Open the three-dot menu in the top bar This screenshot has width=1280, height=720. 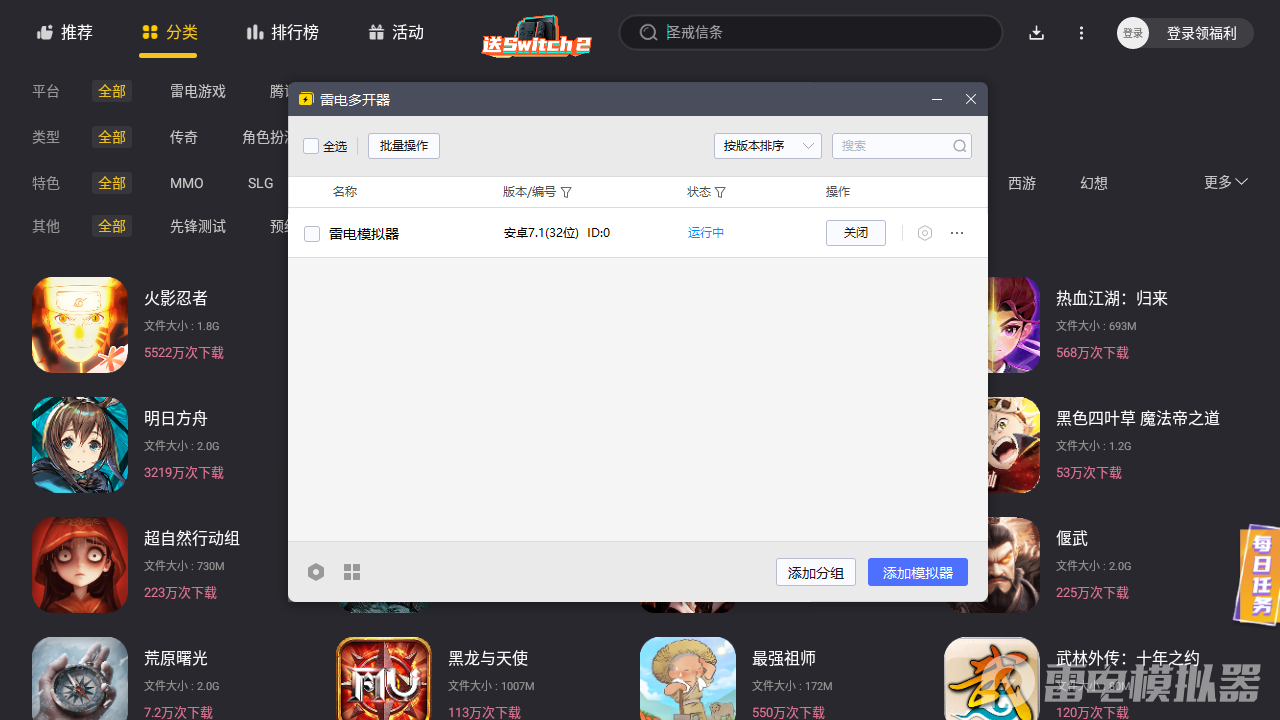(x=1081, y=32)
